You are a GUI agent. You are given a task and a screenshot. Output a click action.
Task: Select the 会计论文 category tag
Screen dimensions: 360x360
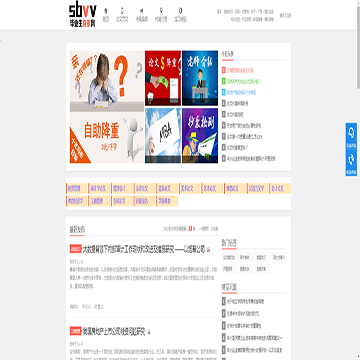pos(280,189)
